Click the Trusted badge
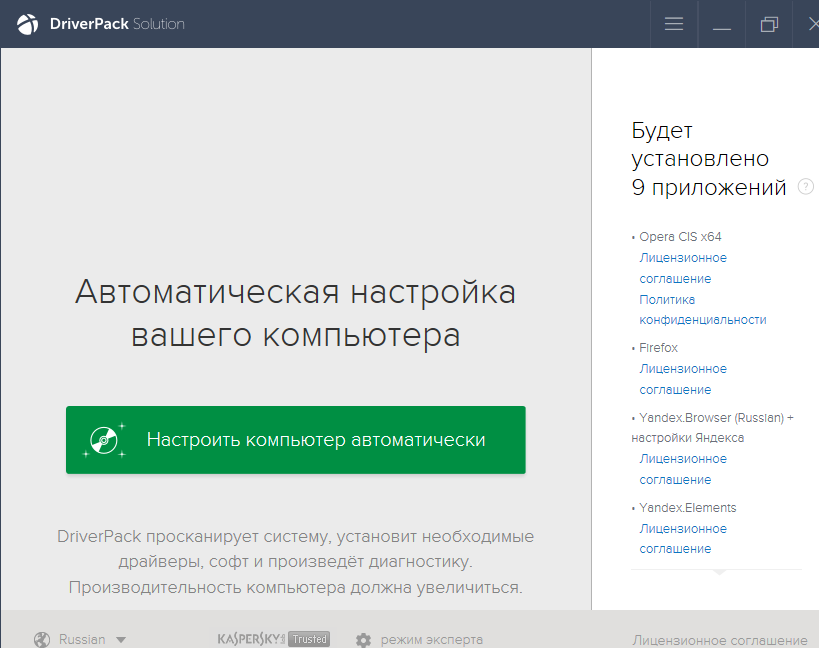Image resolution: width=819 pixels, height=648 pixels. [309, 639]
